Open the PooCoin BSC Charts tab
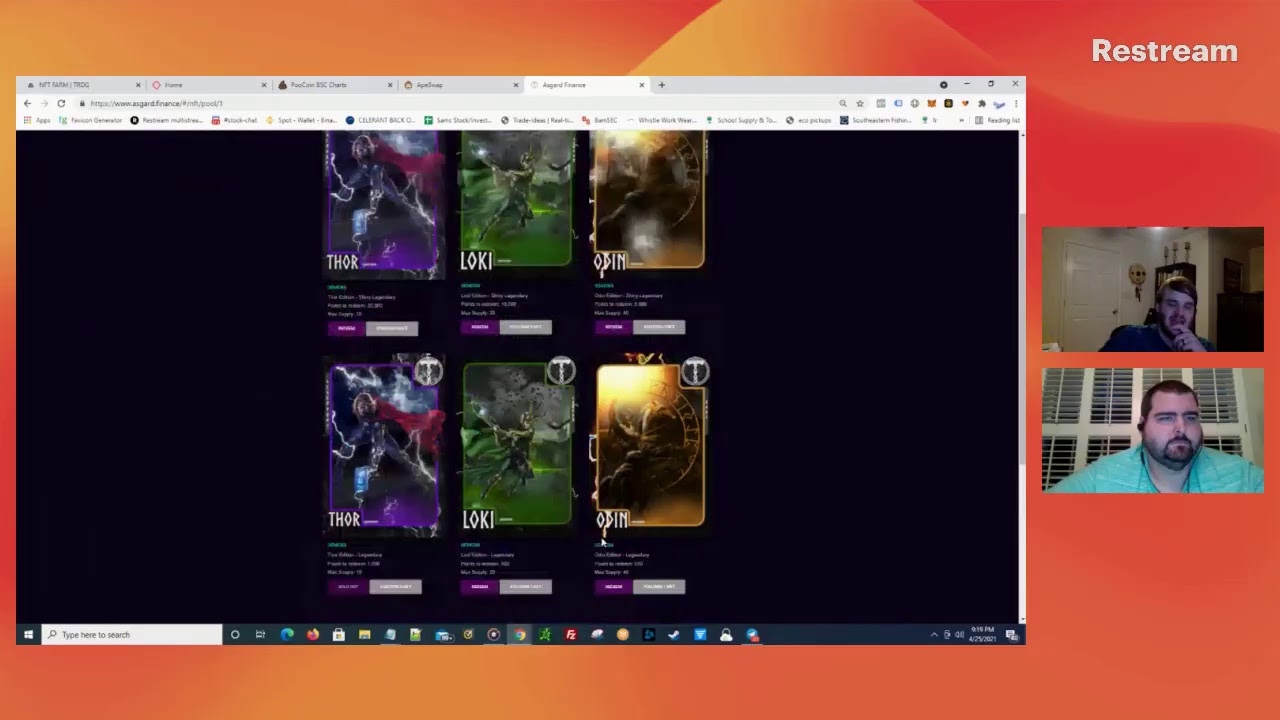This screenshot has height=720, width=1280. [335, 85]
